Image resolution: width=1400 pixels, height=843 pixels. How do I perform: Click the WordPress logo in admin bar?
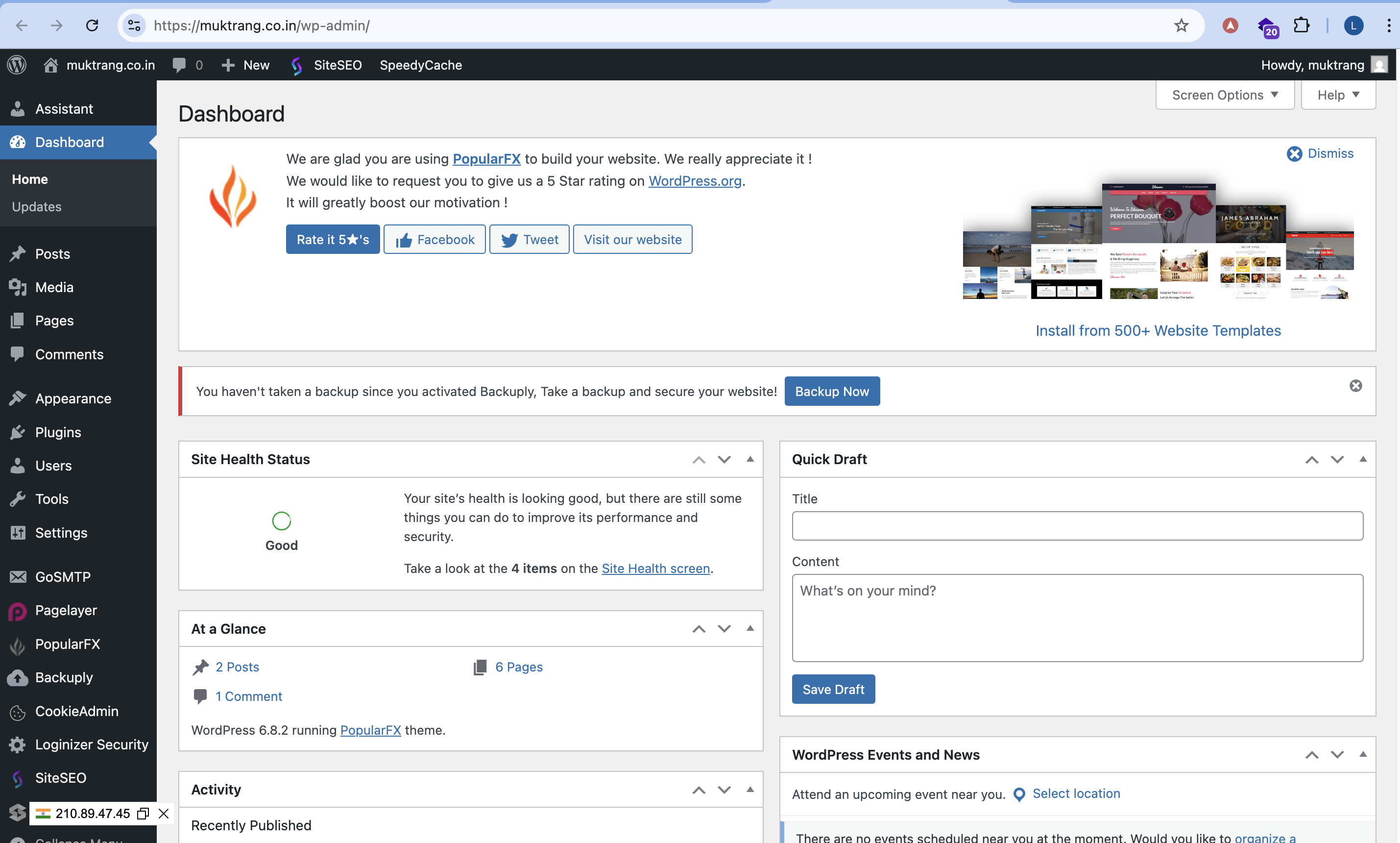[17, 65]
